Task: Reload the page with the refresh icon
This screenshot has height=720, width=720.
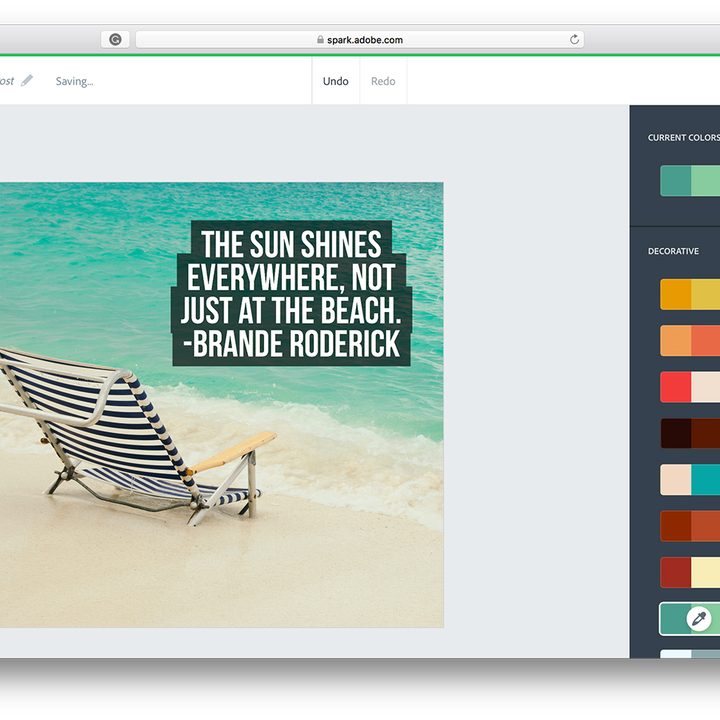Action: point(574,39)
